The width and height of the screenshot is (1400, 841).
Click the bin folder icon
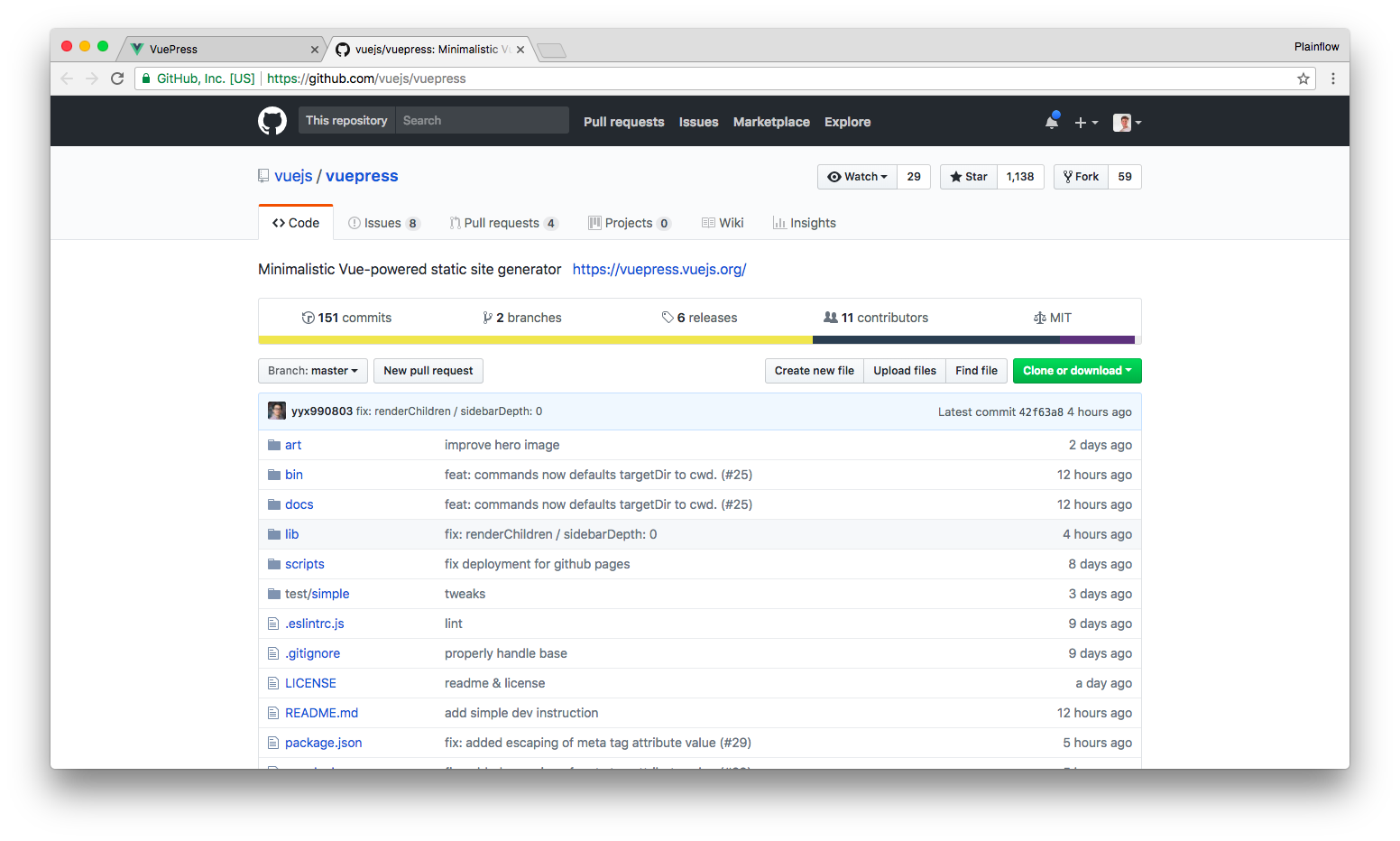click(274, 475)
